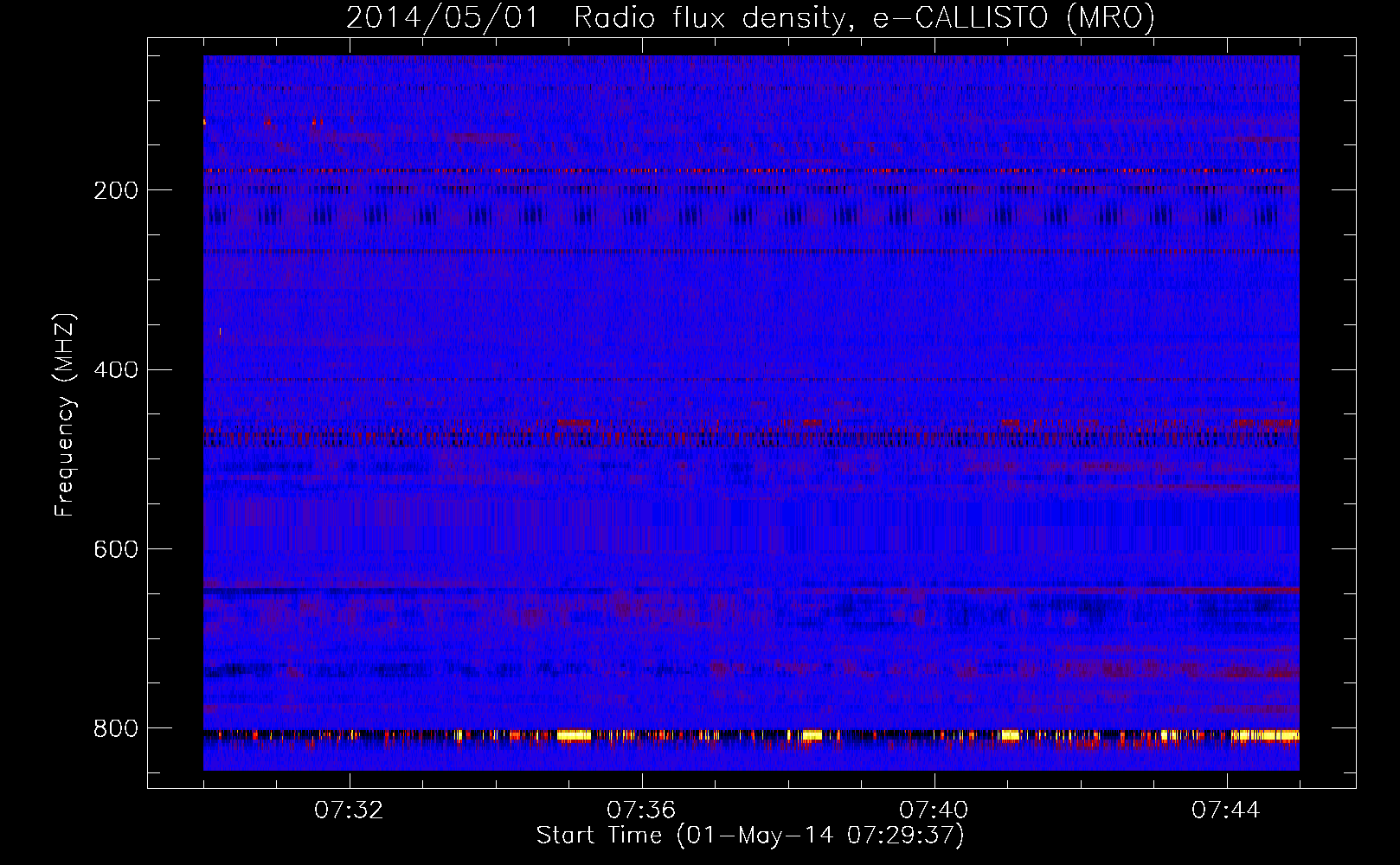This screenshot has height=865, width=1400.
Task: Click the 07:44 time tick label
Action: click(x=1226, y=811)
